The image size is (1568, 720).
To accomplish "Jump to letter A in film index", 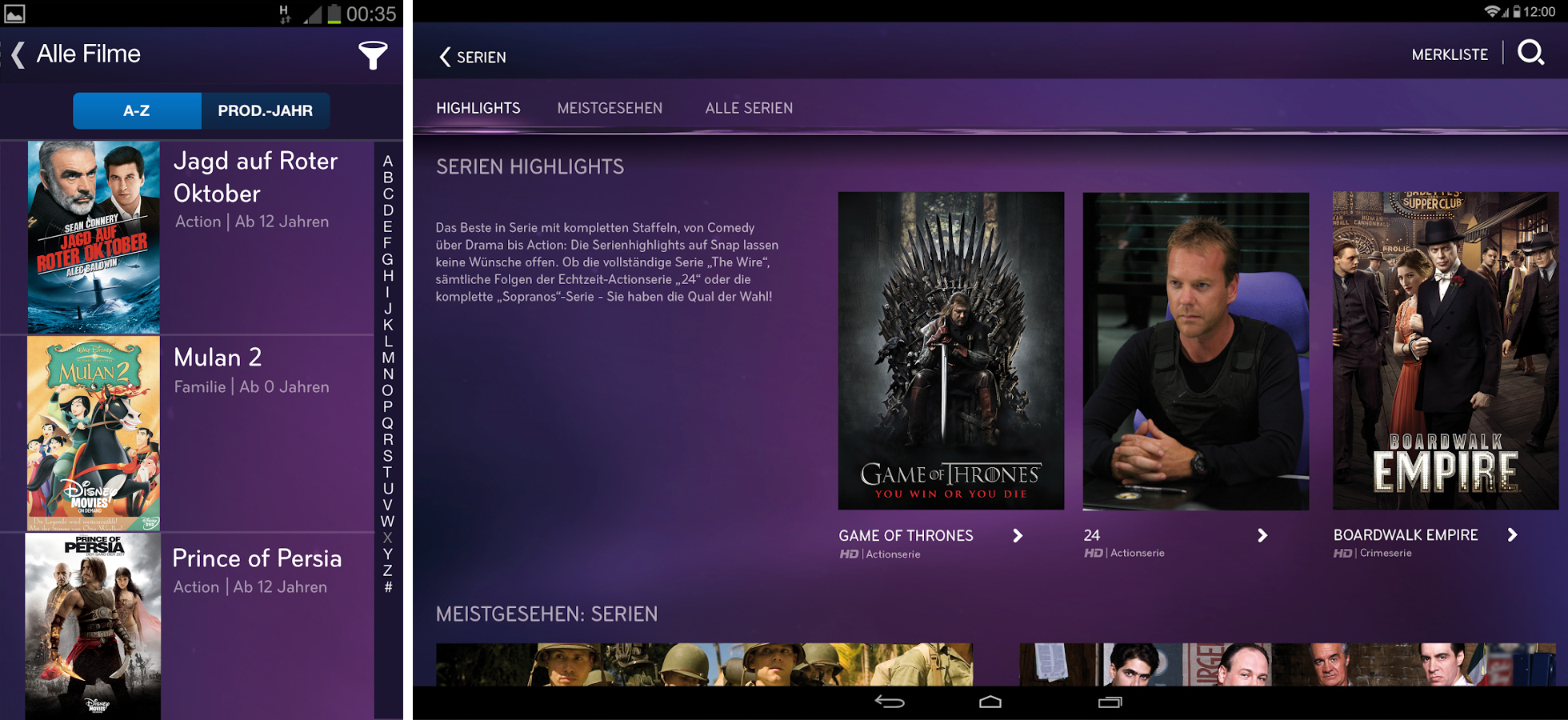I will 388,161.
